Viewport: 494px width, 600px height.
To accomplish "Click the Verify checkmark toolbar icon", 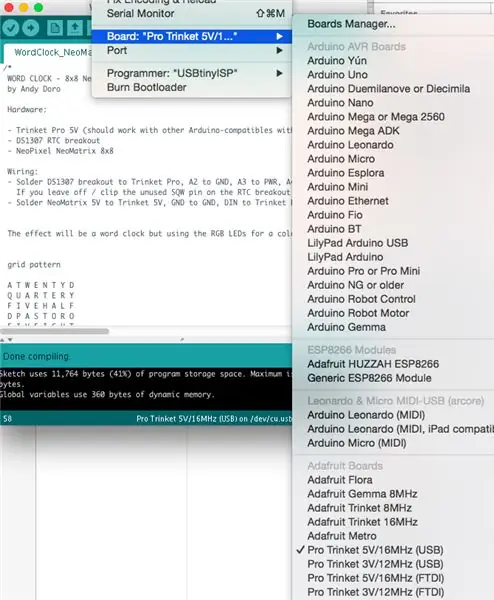I will [10, 28].
